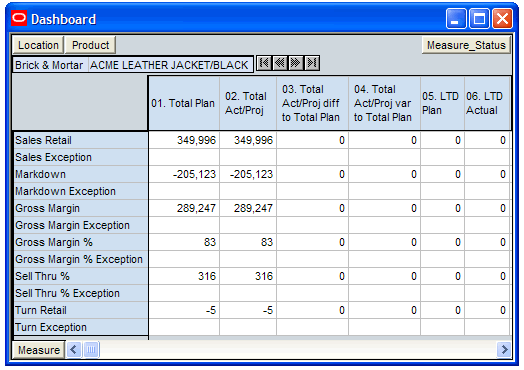Screen dimensions: 524x370
Task: Click the Measure button at the bottom
Action: point(39,350)
